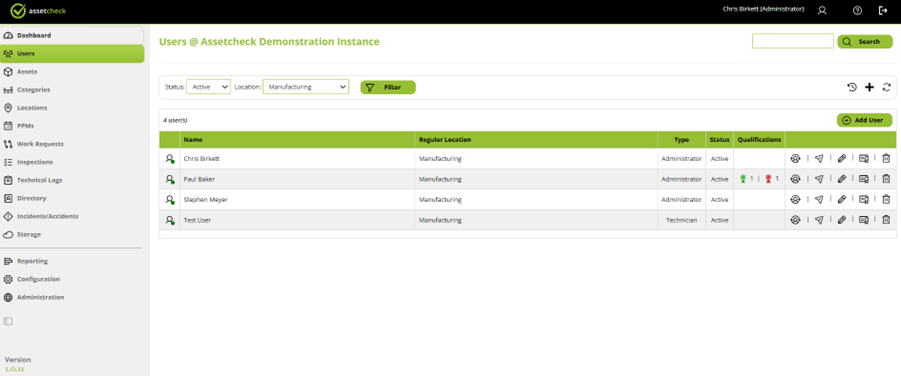901x376 pixels.
Task: Click the steering-wheel profile icon for Paul Baker
Action: coord(795,179)
